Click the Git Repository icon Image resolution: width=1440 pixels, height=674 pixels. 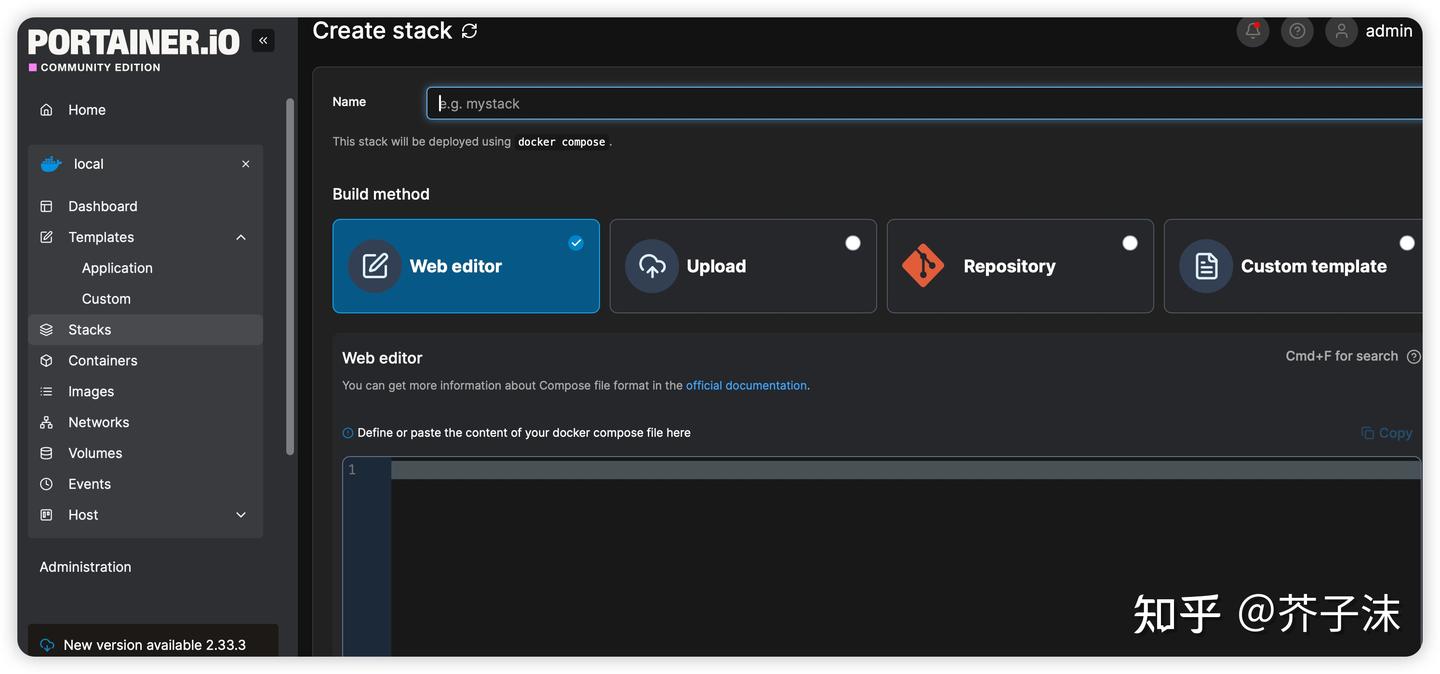(922, 266)
